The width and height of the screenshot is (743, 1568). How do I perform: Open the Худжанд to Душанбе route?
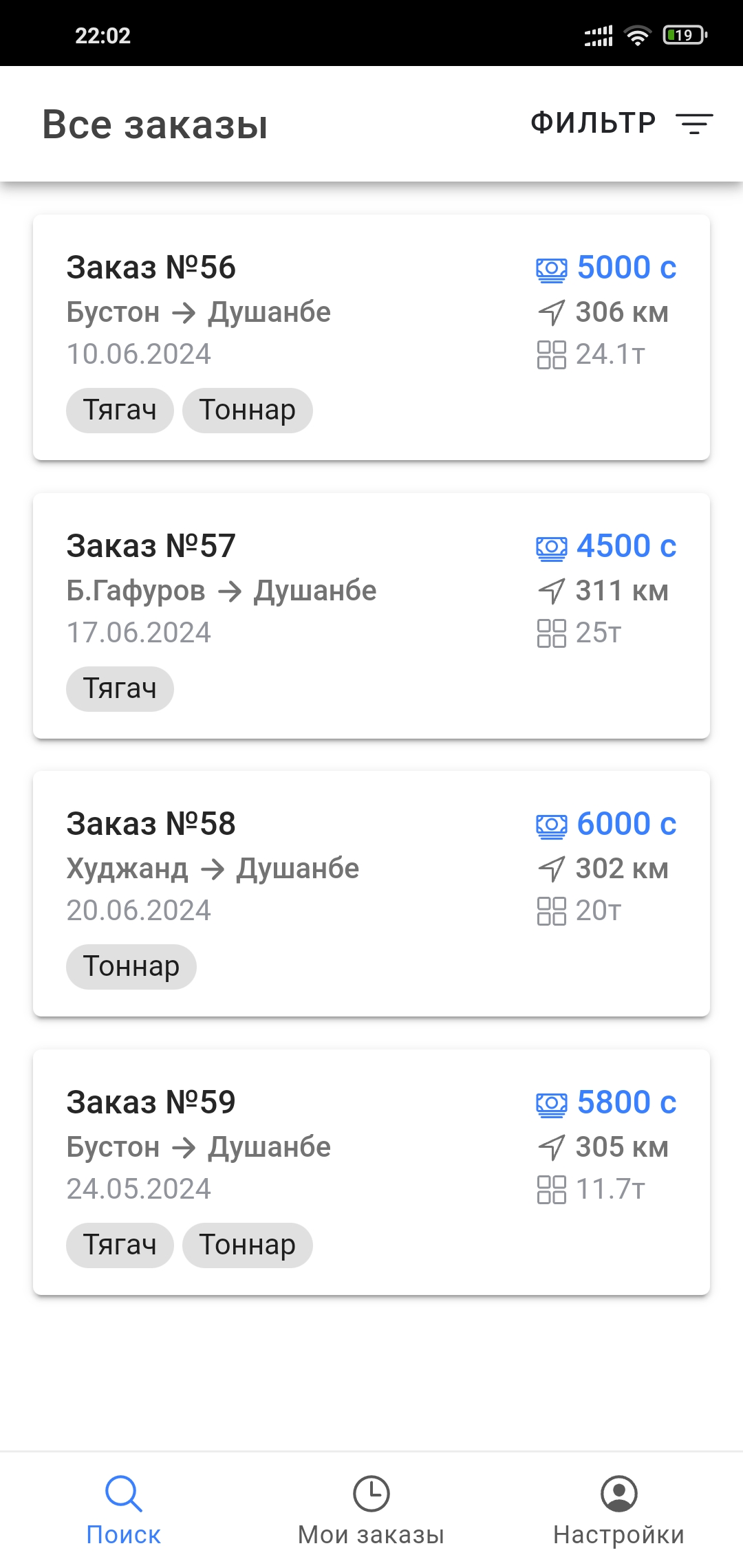(213, 869)
